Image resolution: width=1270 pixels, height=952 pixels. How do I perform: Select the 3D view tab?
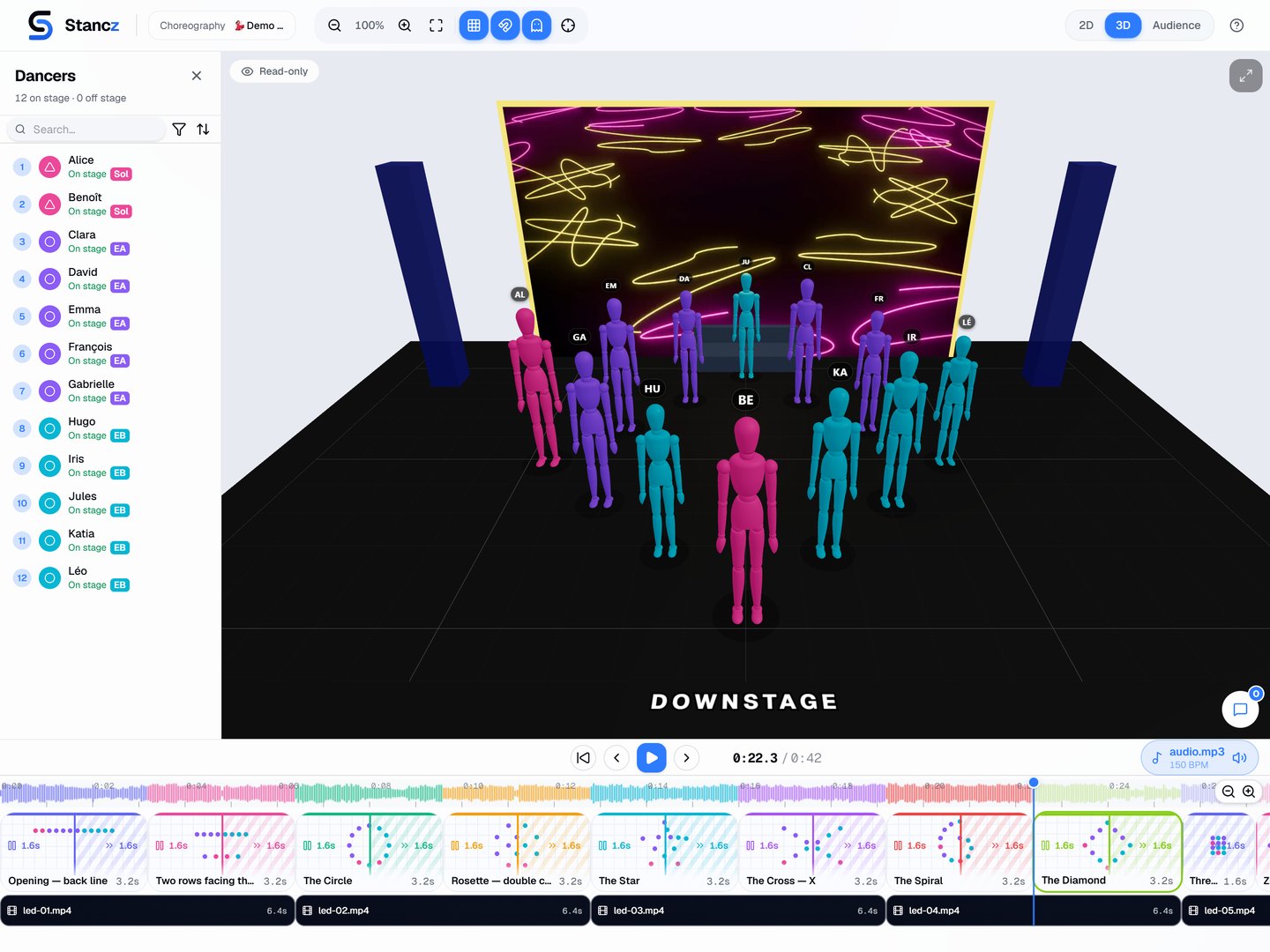click(1123, 26)
